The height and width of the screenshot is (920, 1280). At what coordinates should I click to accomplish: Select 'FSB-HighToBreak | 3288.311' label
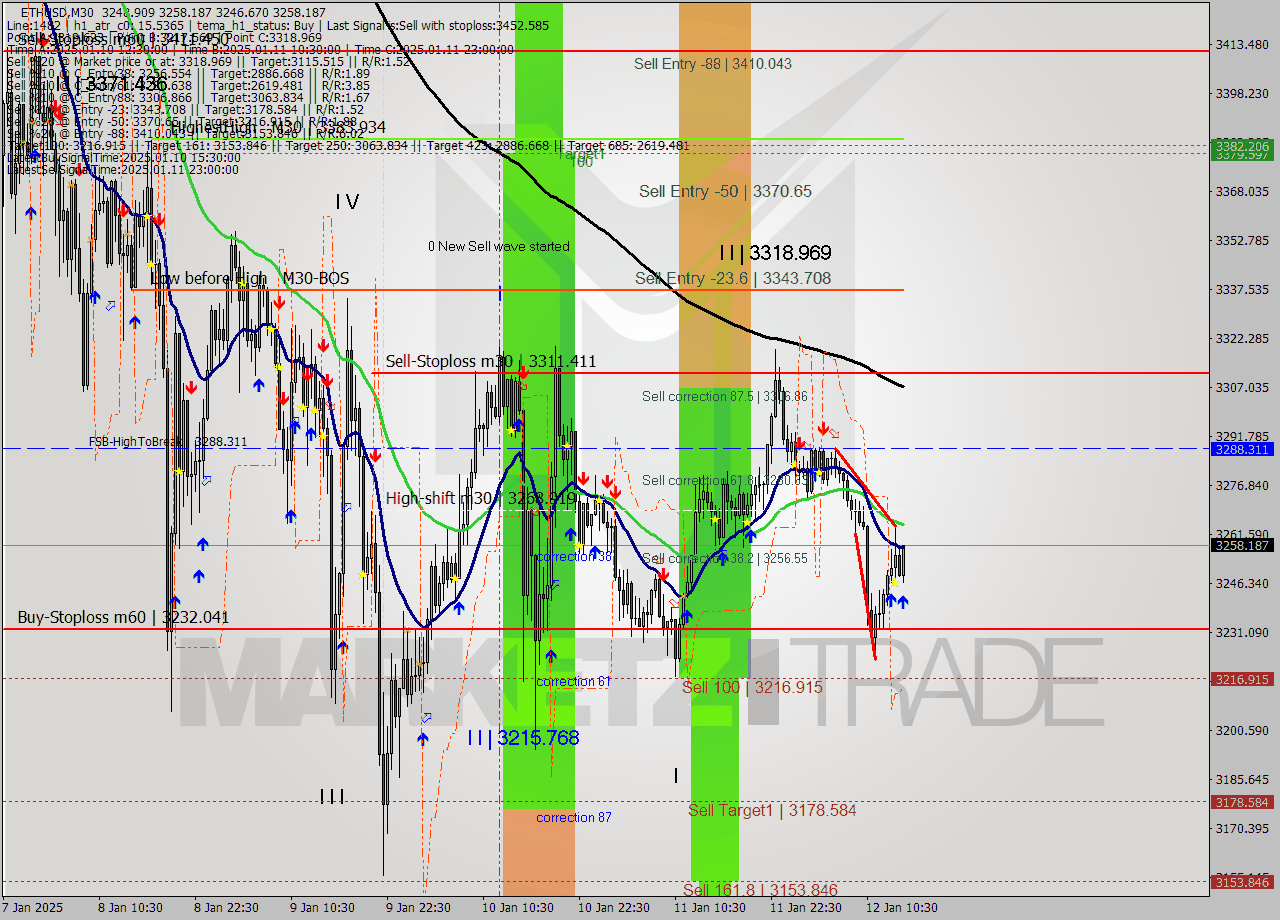(x=168, y=442)
